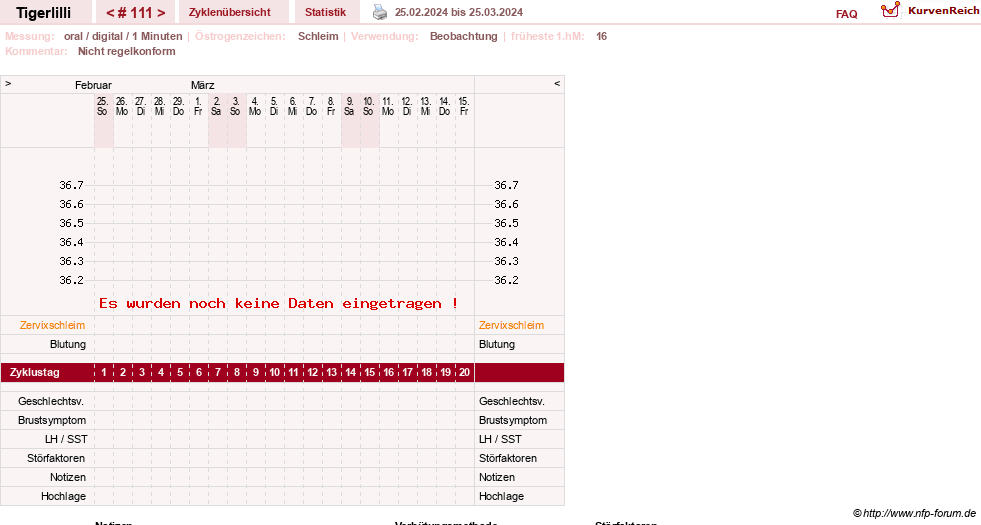
Task: Select date column 15. Fr
Action: tap(464, 106)
